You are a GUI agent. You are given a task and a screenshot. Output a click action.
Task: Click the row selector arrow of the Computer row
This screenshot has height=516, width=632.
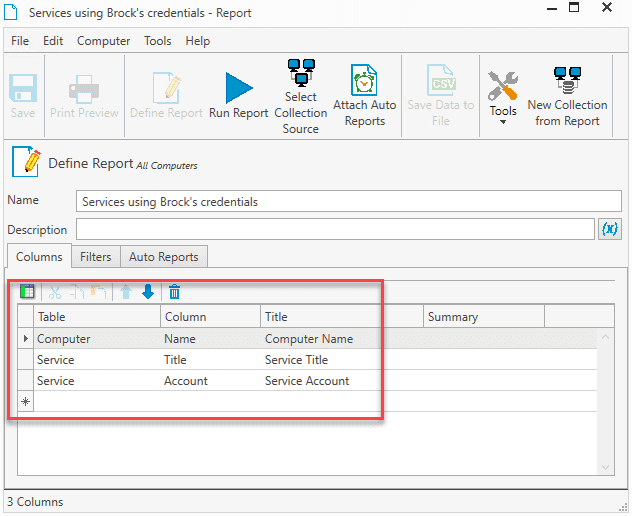tap(25, 339)
